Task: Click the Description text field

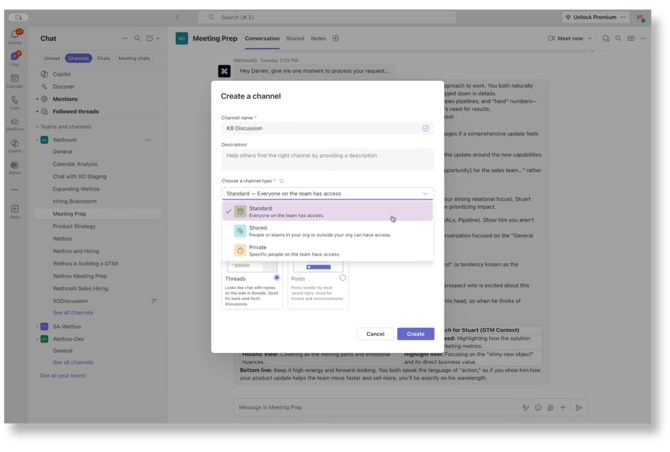Action: (328, 159)
